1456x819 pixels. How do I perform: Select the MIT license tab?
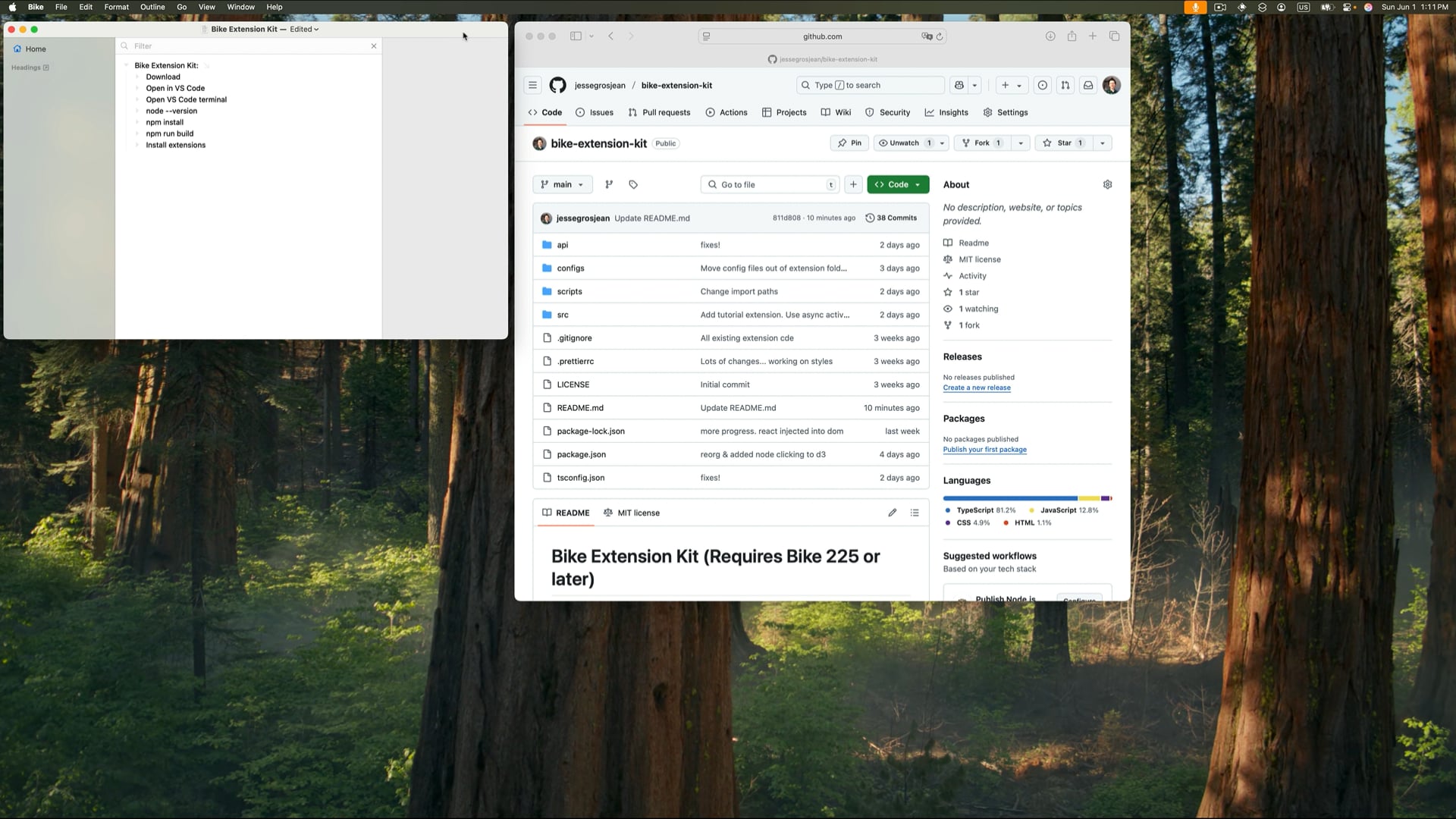click(632, 513)
